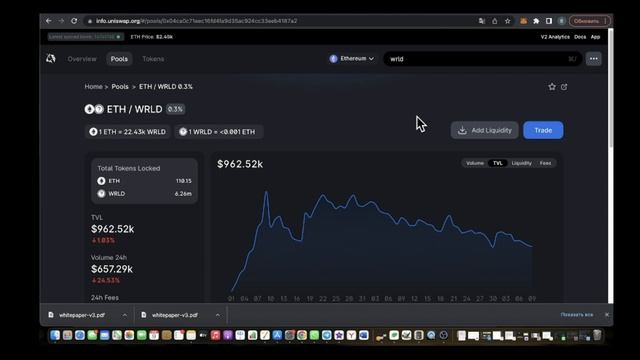Screen dimensions: 640x360
Task: Open the pool in Etherscan via external link icon
Action: pos(564,87)
